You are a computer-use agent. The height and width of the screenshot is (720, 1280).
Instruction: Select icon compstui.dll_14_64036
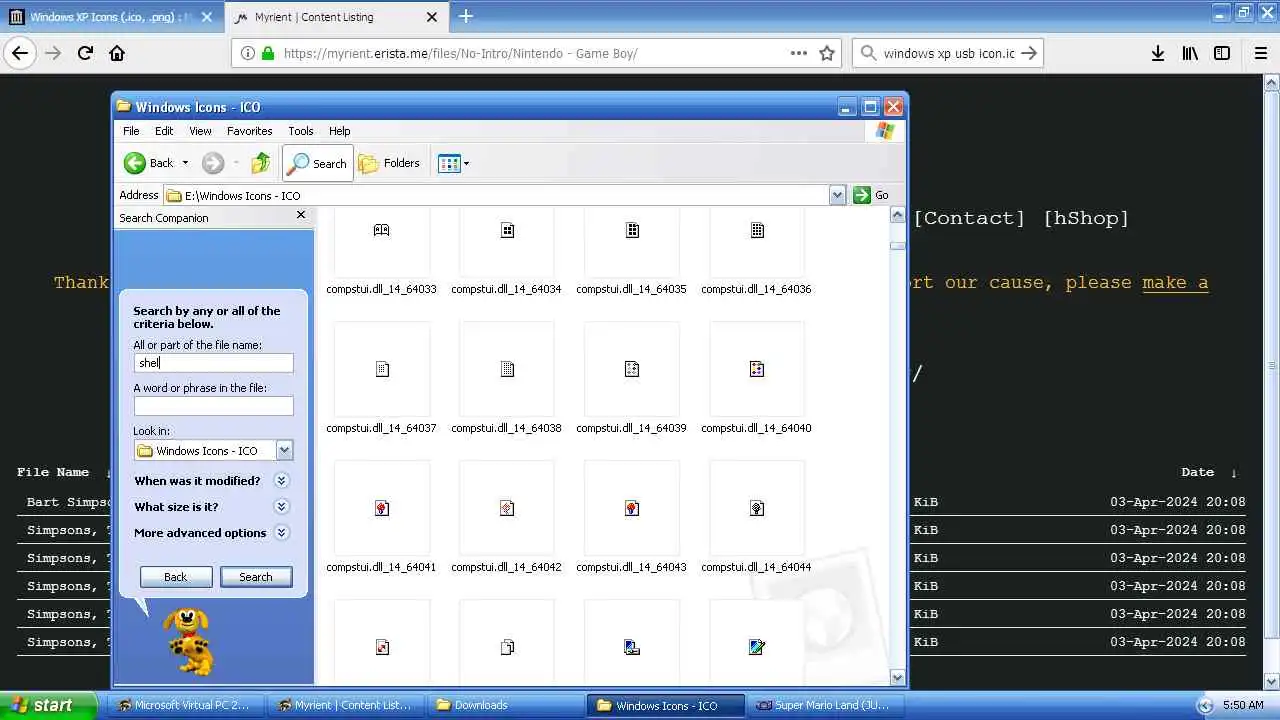[x=756, y=250]
